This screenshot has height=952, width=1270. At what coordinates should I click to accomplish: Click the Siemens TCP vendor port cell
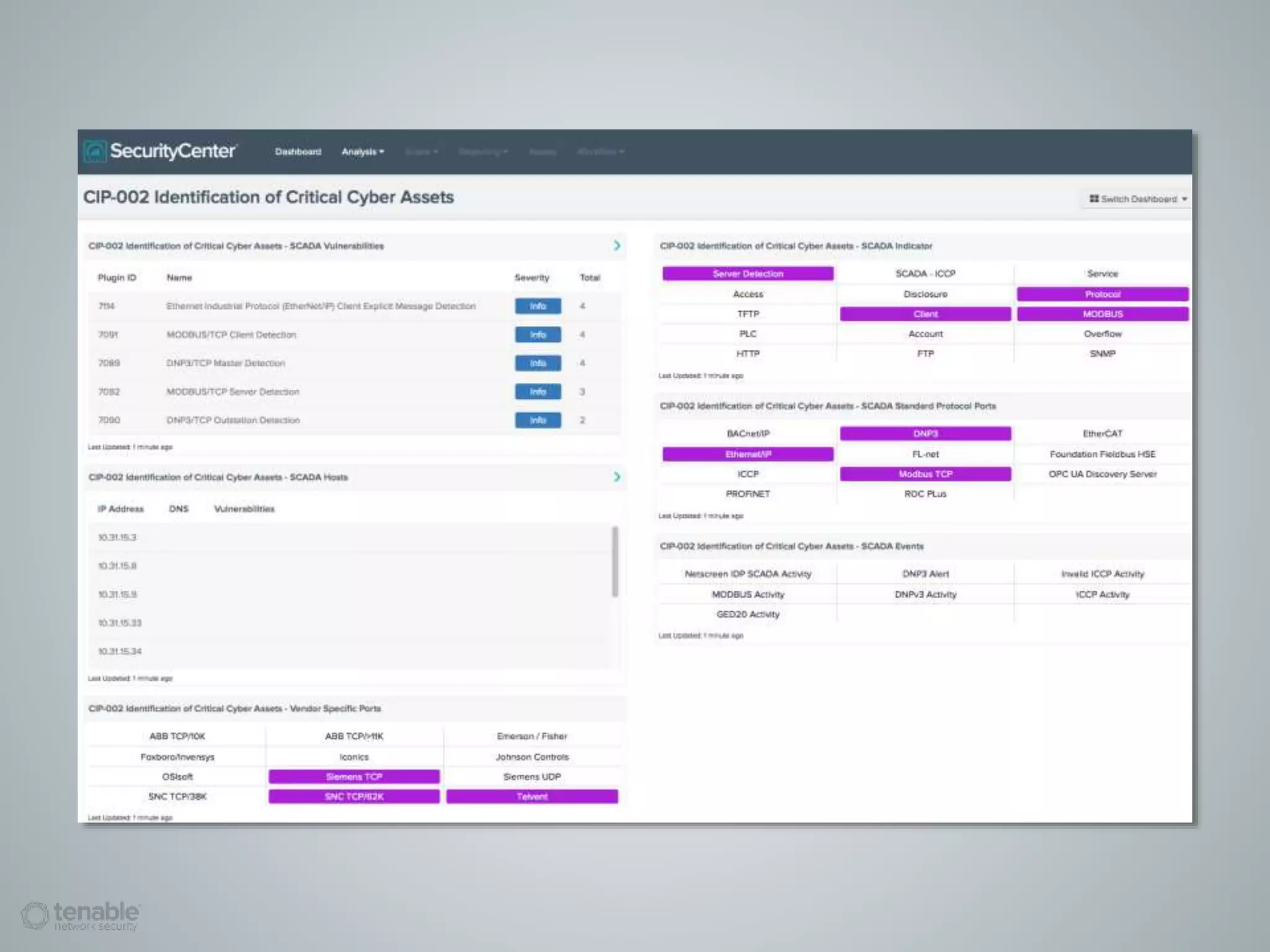tap(353, 777)
